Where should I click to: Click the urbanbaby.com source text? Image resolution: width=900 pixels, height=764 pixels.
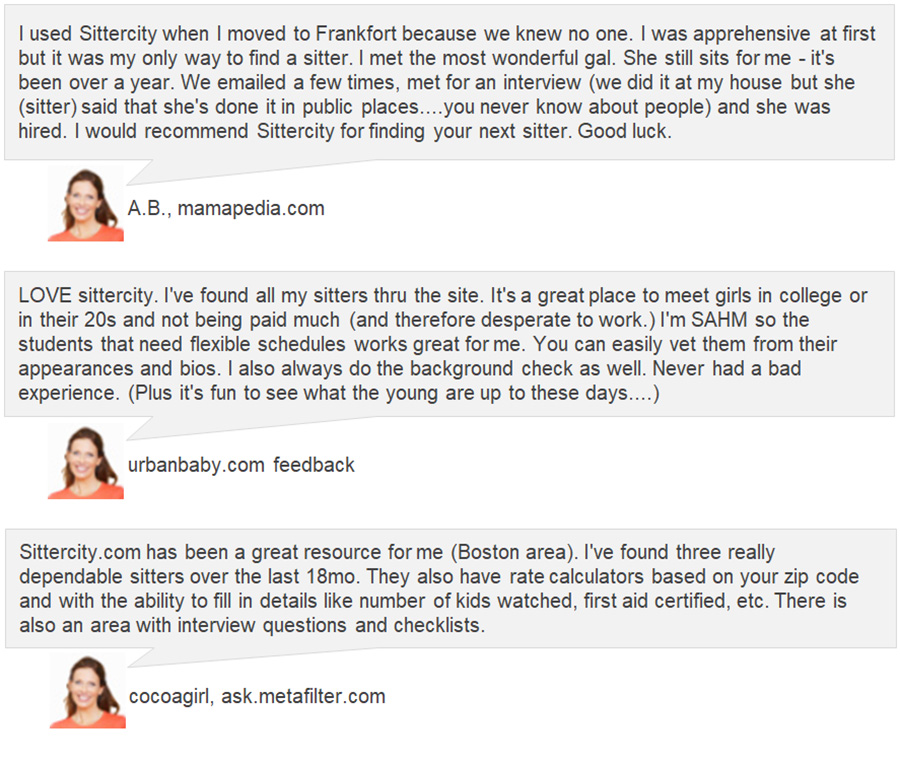196,465
